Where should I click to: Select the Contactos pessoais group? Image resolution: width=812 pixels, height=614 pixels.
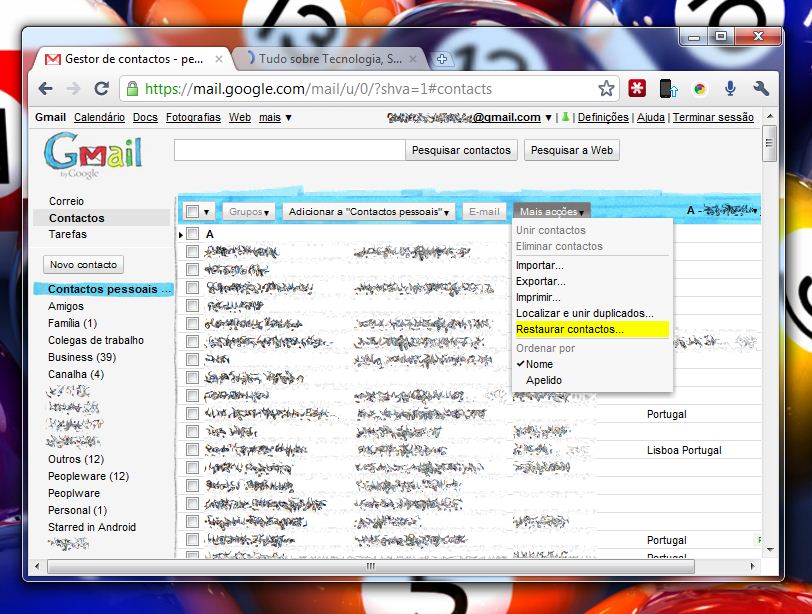[103, 289]
